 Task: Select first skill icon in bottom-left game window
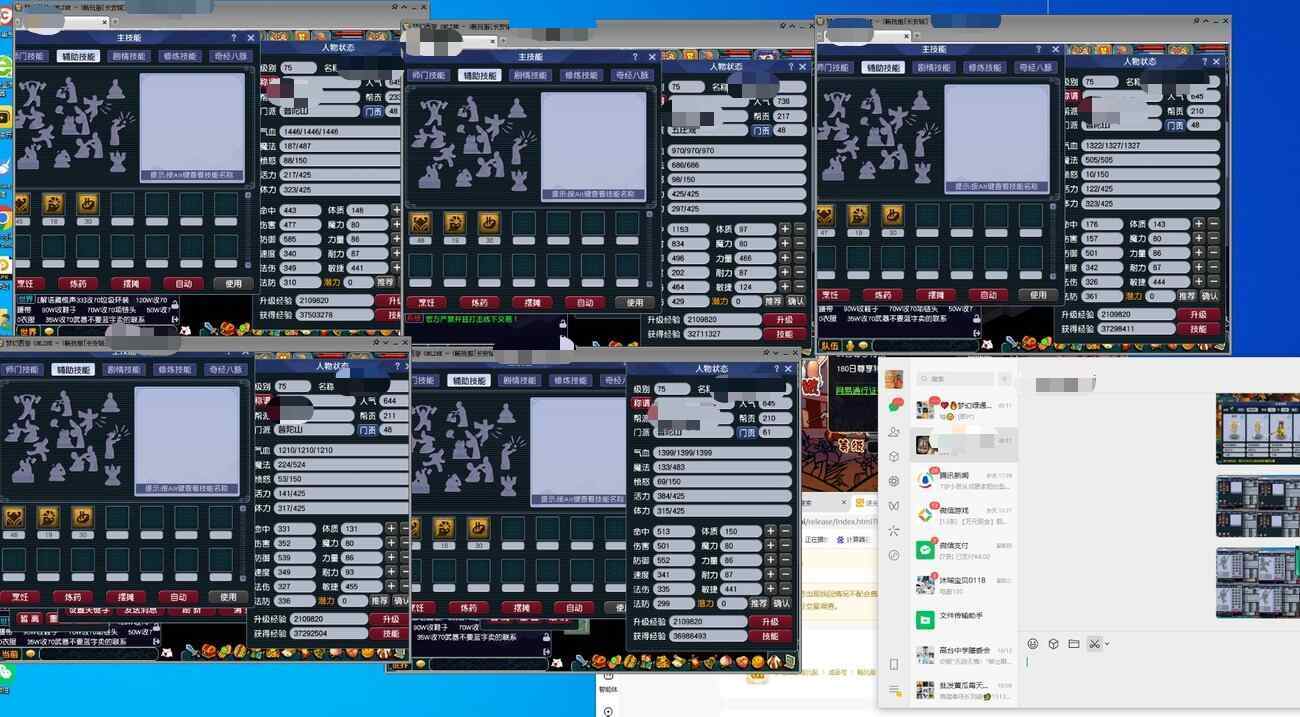[x=15, y=517]
